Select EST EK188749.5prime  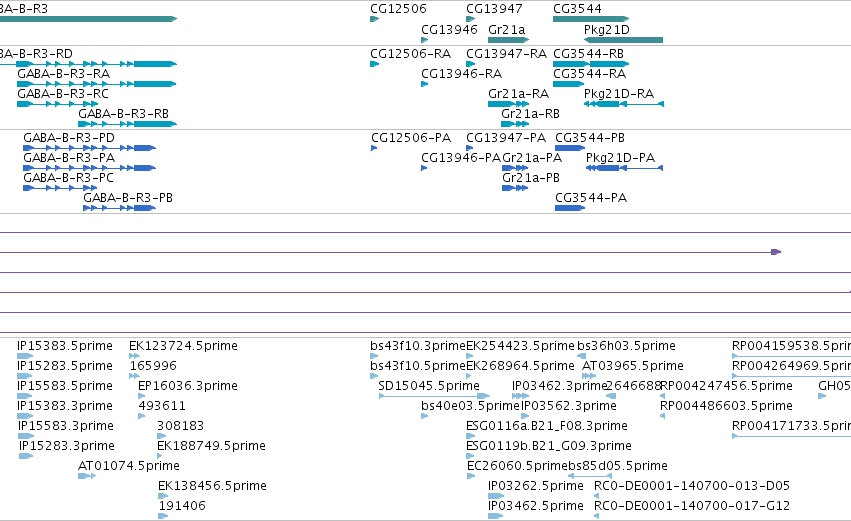tap(211, 446)
